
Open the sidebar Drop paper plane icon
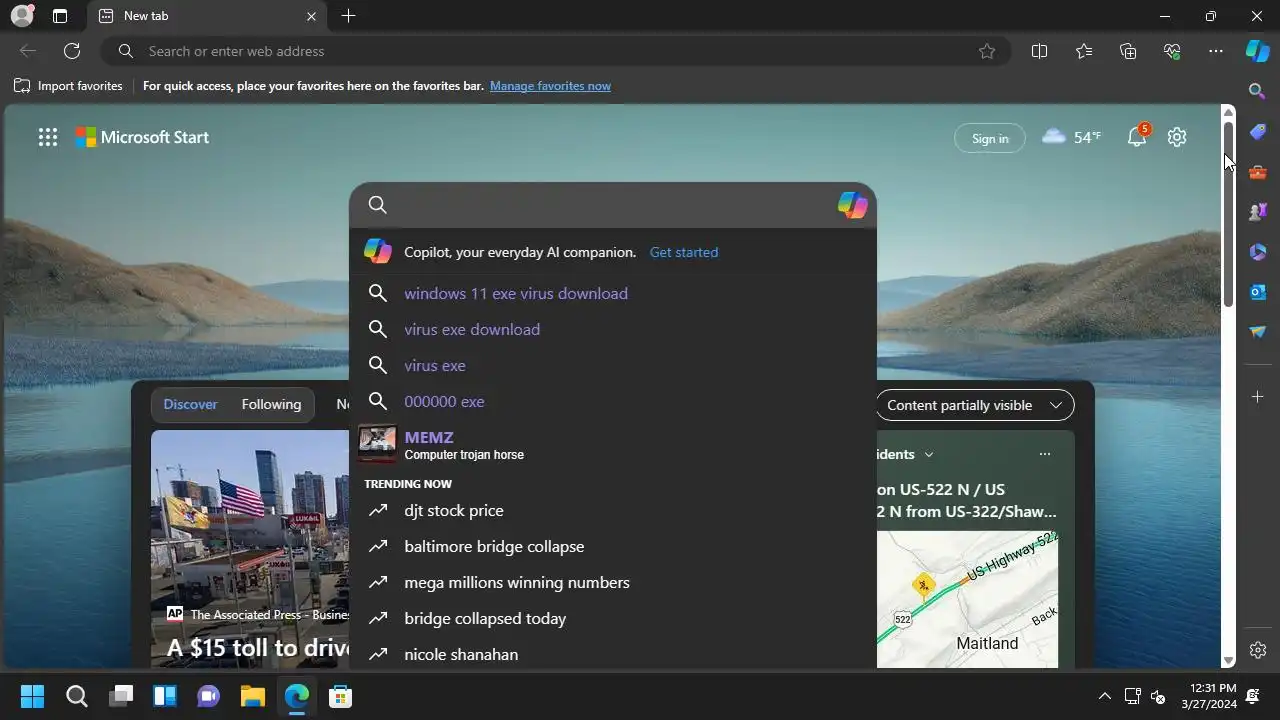point(1258,331)
